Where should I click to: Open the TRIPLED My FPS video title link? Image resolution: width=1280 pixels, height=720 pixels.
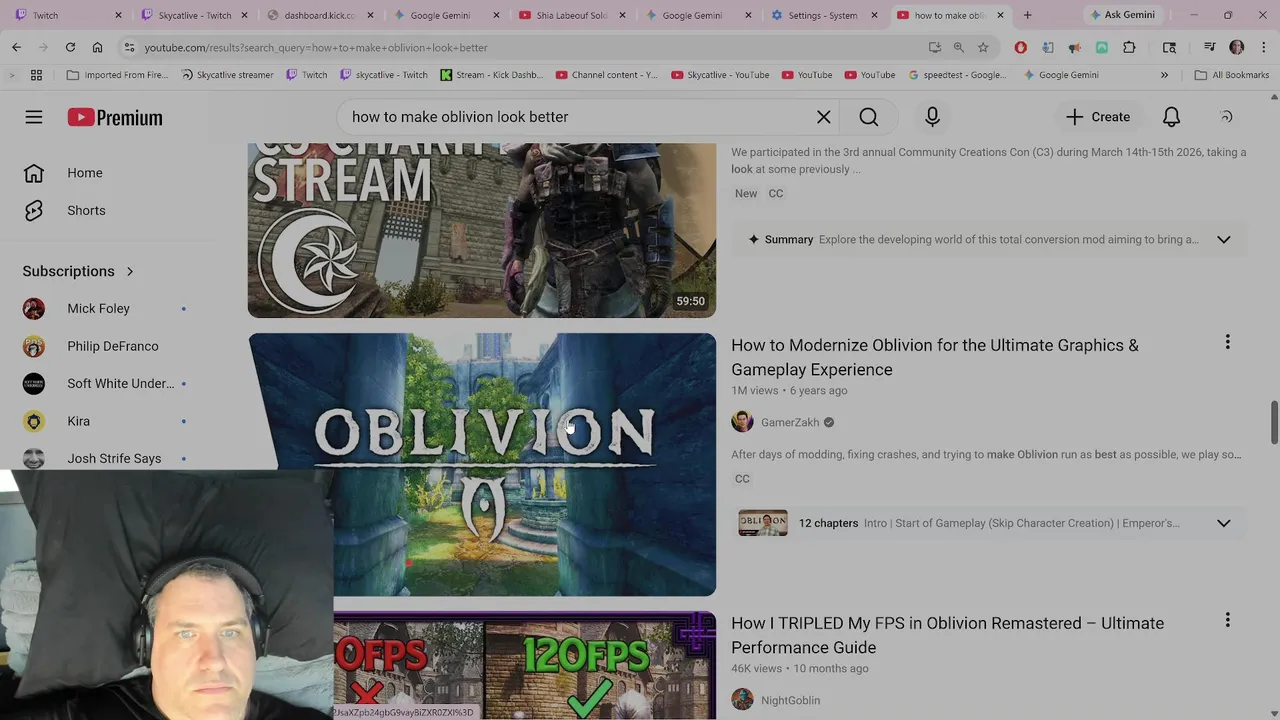click(x=947, y=635)
